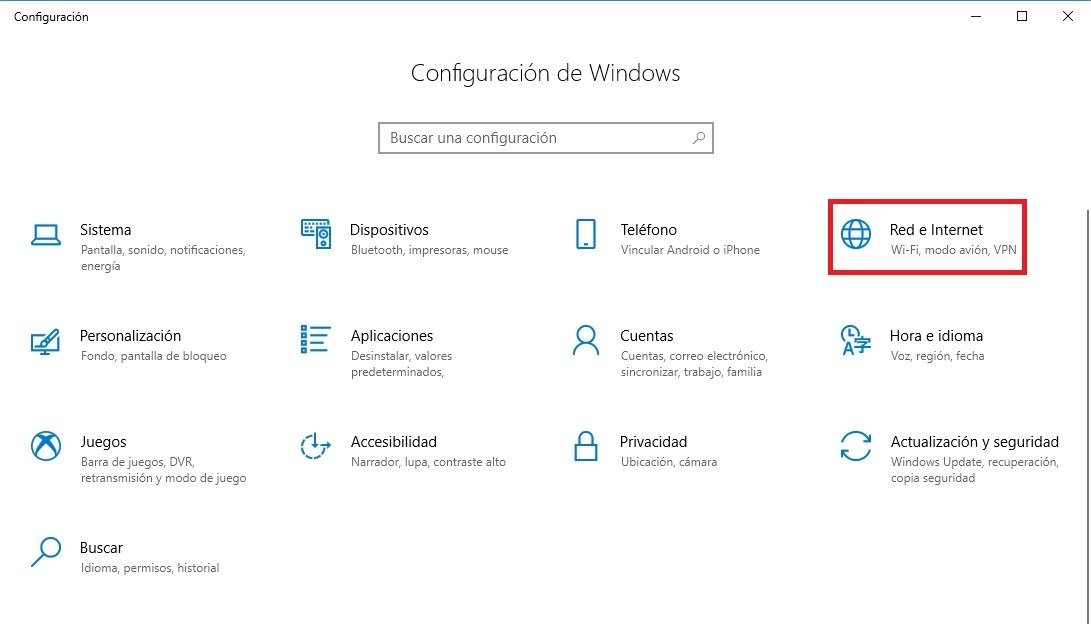1091x624 pixels.
Task: Click the Personalización paintbrush icon
Action: coord(46,341)
